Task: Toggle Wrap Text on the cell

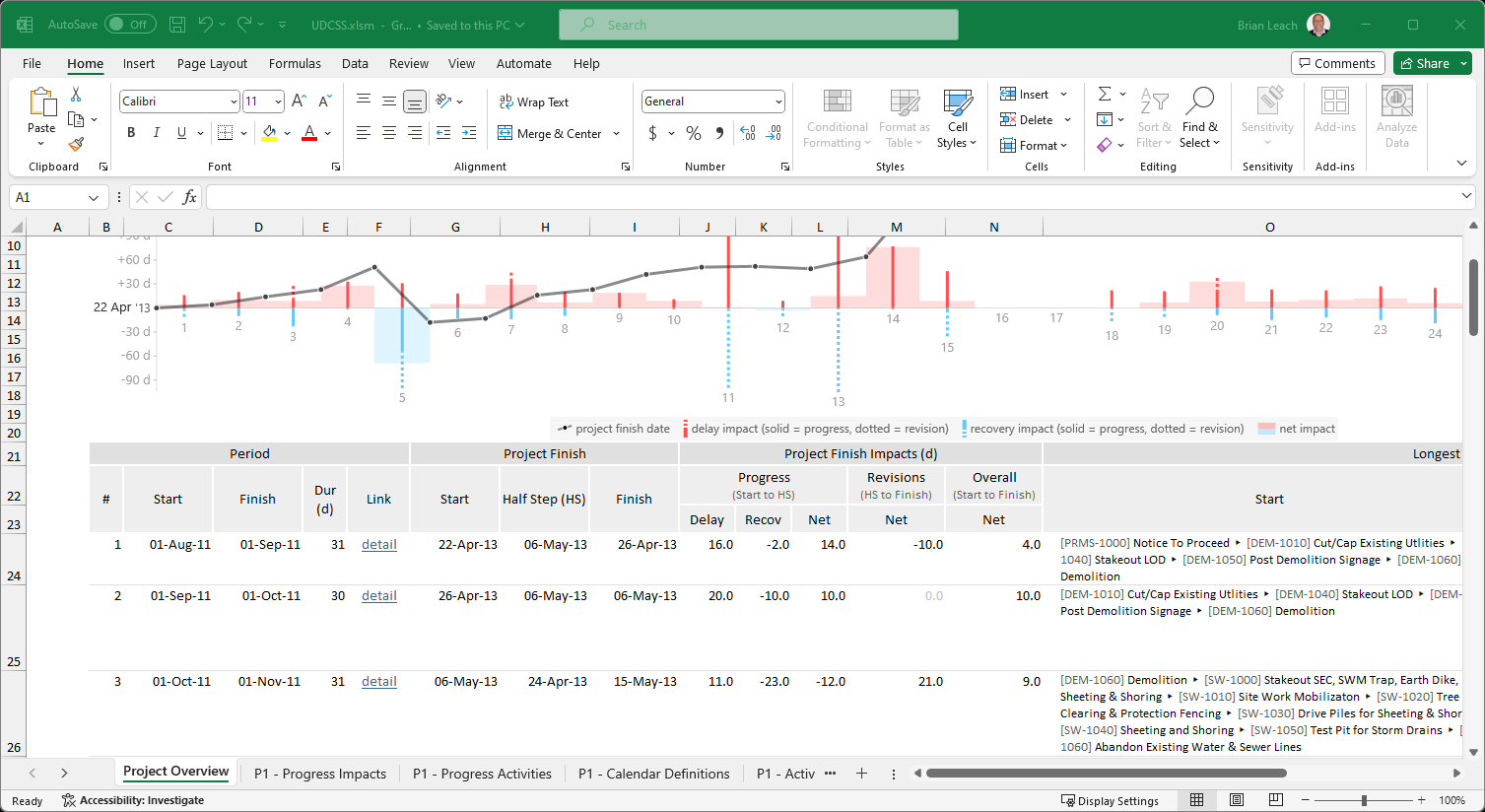Action: point(533,101)
